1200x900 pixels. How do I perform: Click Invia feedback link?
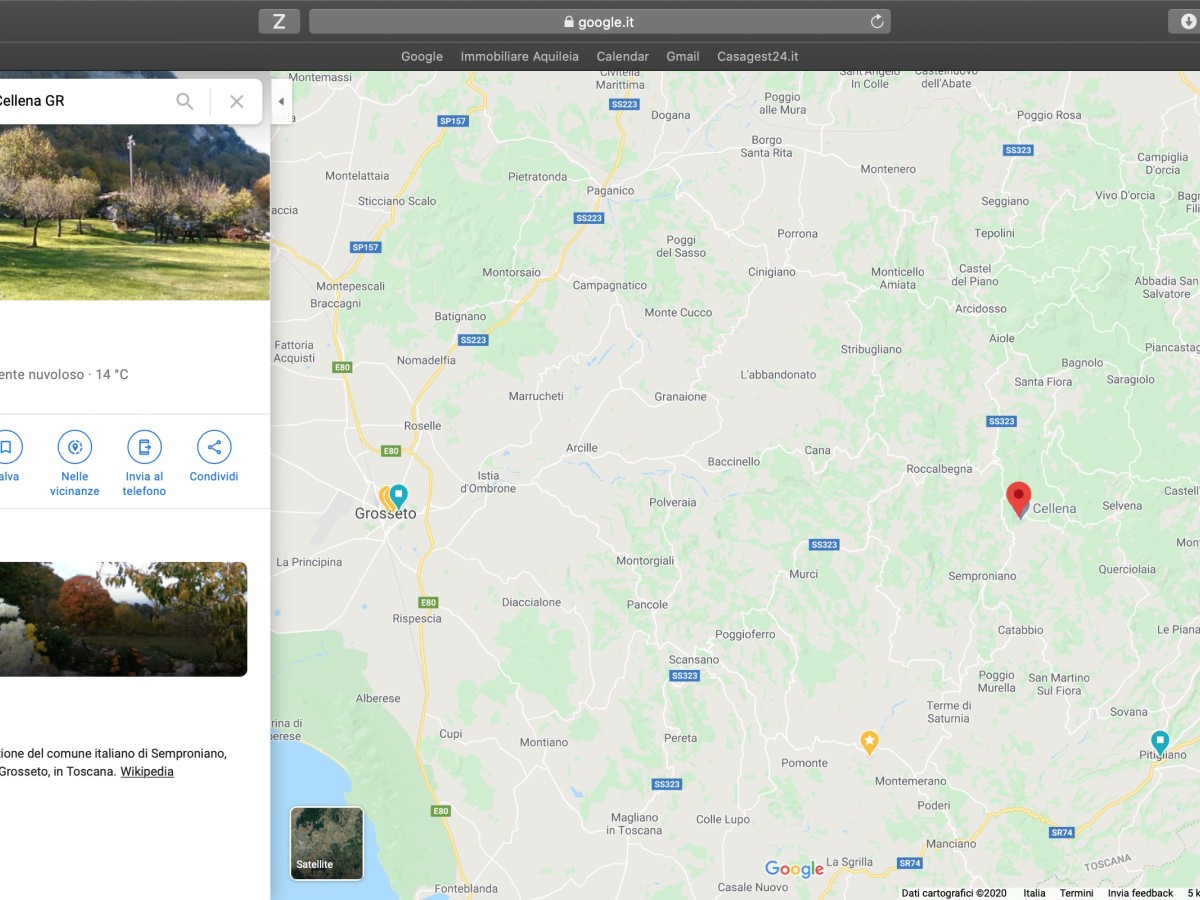[1140, 893]
